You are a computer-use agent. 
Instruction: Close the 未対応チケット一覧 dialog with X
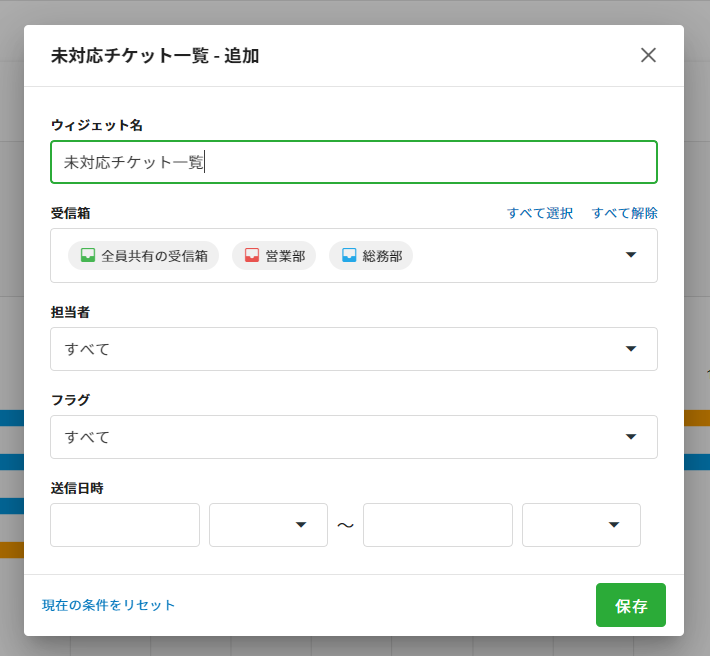pyautogui.click(x=648, y=55)
